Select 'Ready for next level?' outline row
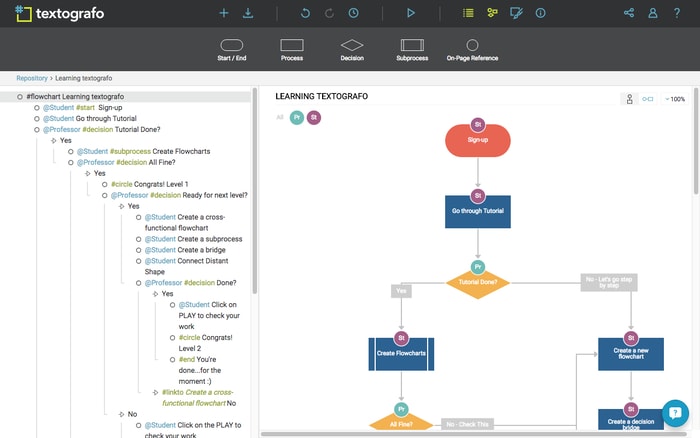This screenshot has height=438, width=700. (x=179, y=195)
